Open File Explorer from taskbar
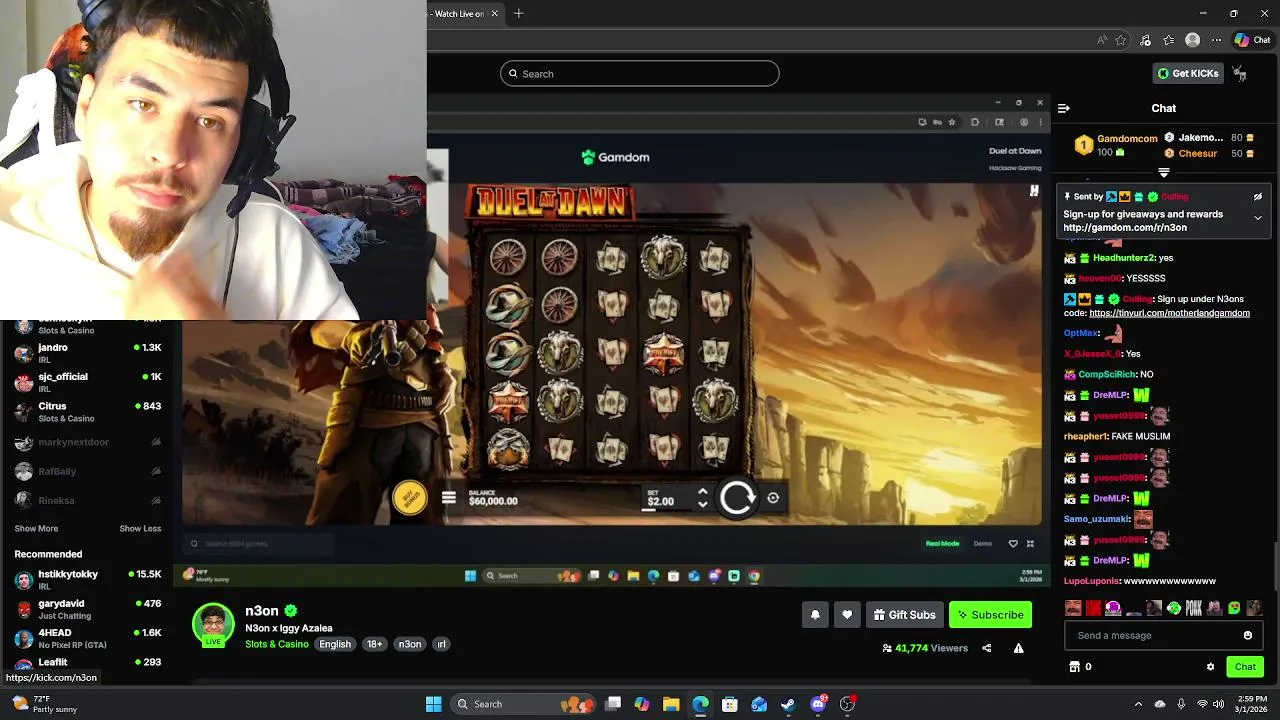The image size is (1280, 720). (671, 704)
